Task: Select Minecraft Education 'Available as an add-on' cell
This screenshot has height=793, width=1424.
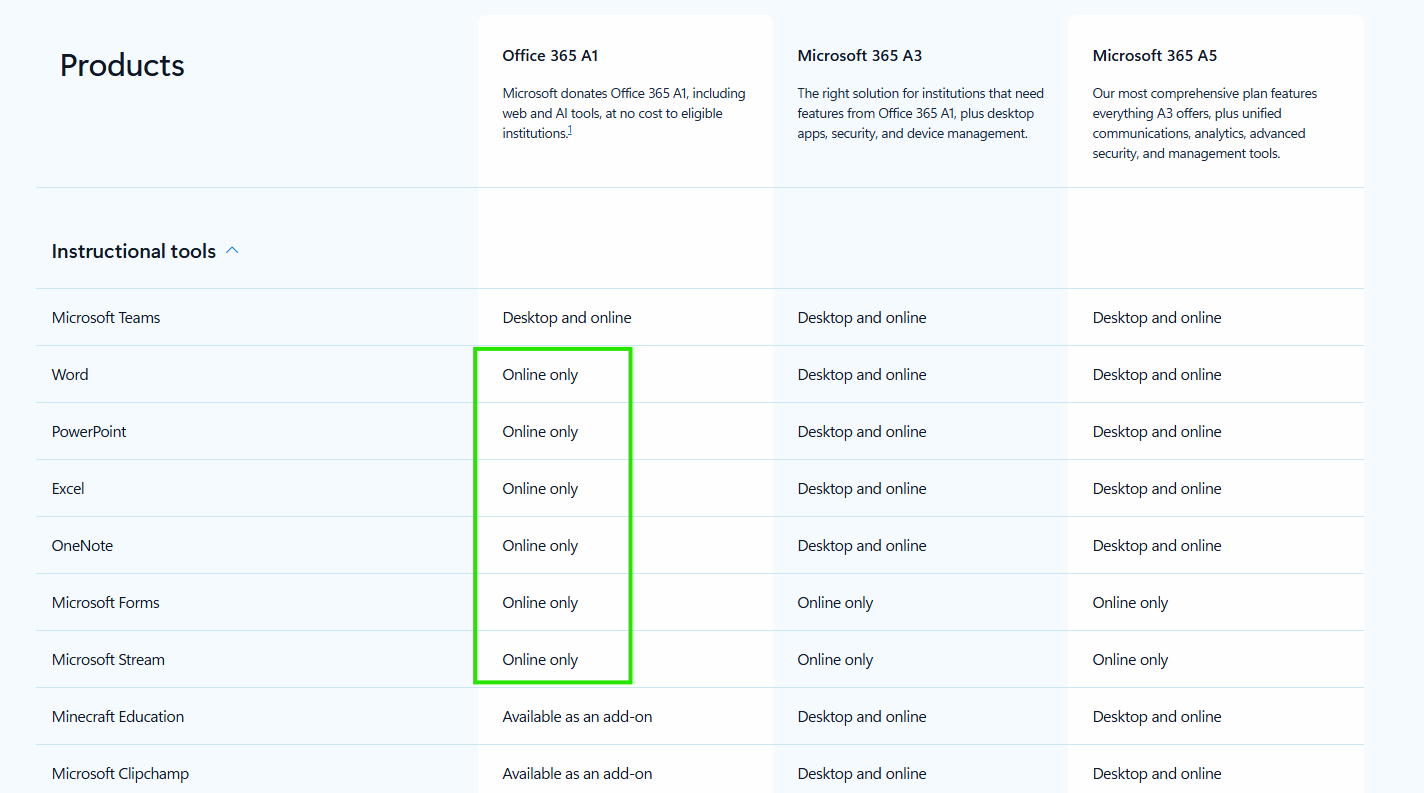Action: 577,717
